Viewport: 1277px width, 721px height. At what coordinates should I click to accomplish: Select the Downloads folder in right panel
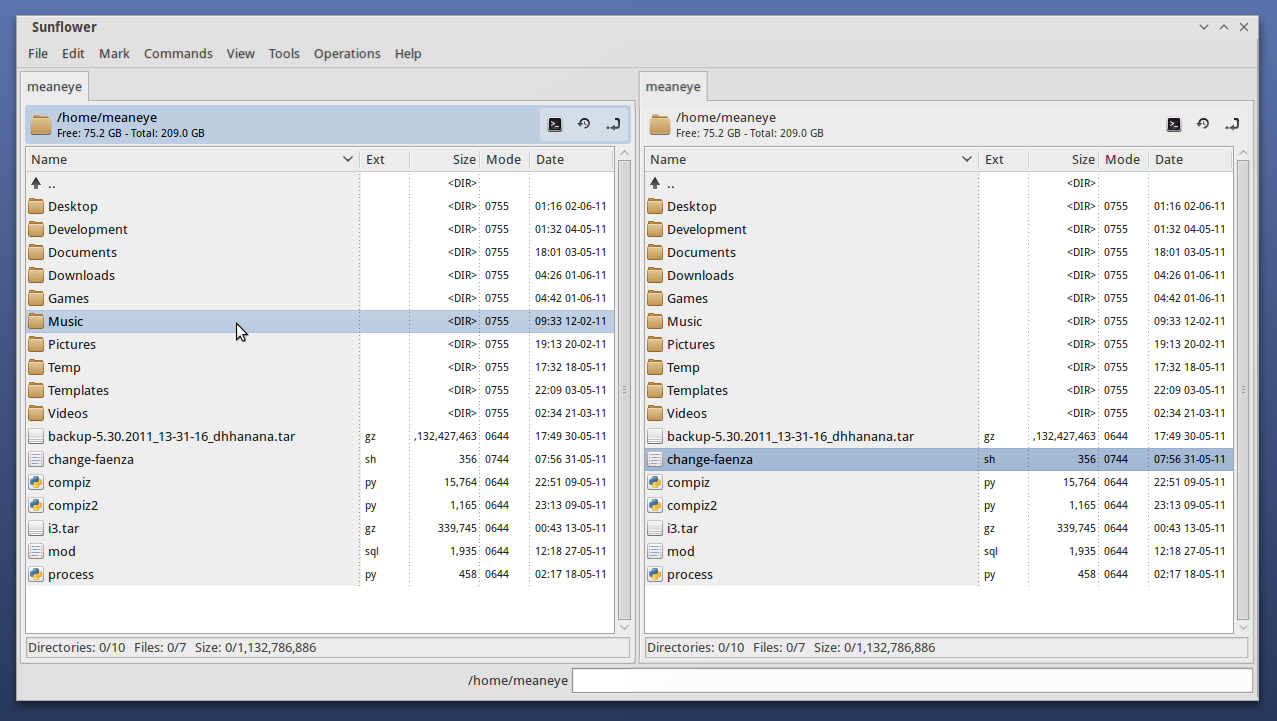tap(700, 275)
